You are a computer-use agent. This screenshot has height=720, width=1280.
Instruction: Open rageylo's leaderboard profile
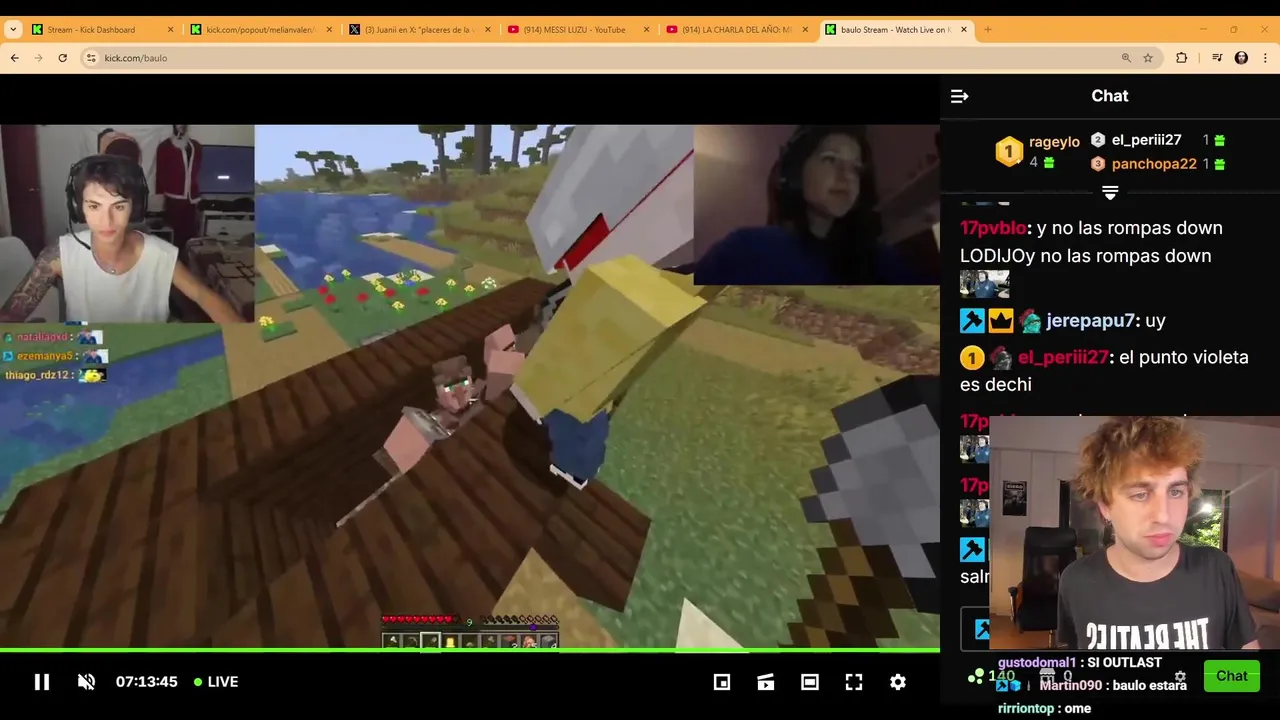click(1054, 142)
